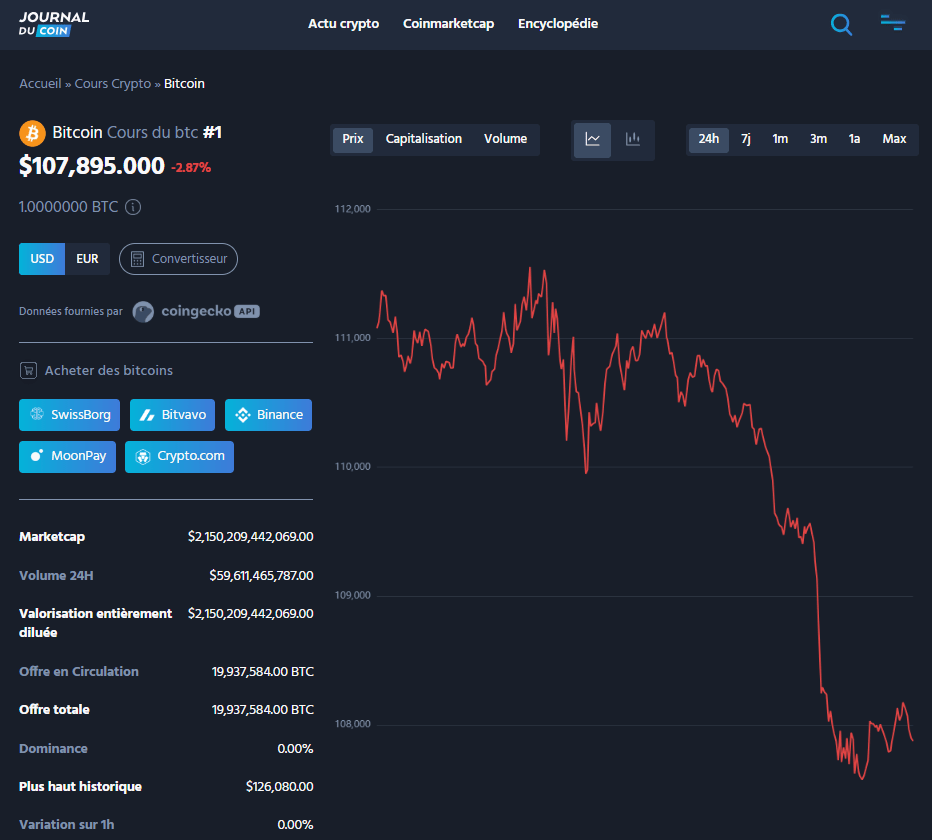
Task: Open the Convertisseur tool
Action: click(178, 258)
